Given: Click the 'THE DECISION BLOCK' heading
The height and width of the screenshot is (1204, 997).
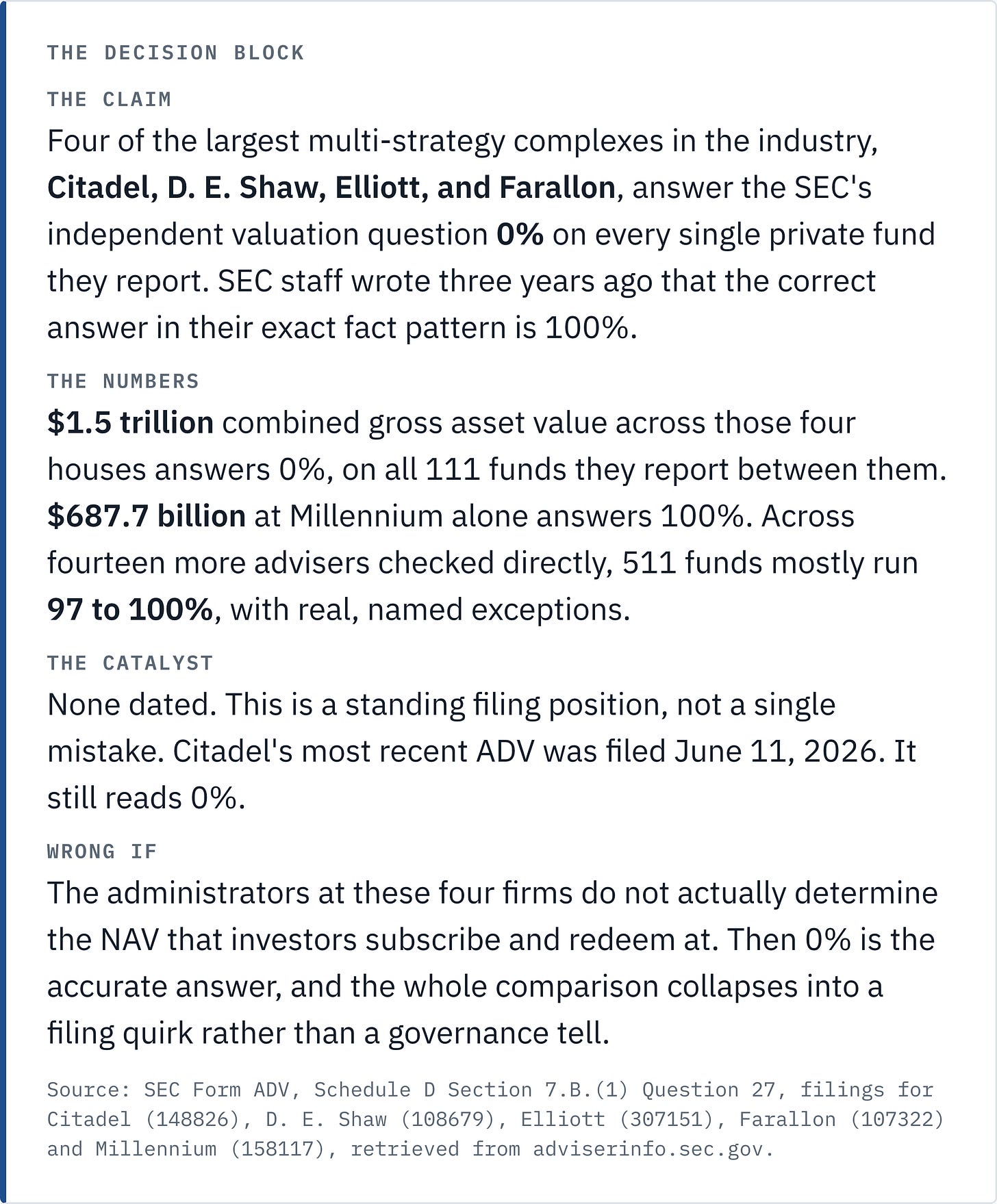Looking at the screenshot, I should point(175,53).
